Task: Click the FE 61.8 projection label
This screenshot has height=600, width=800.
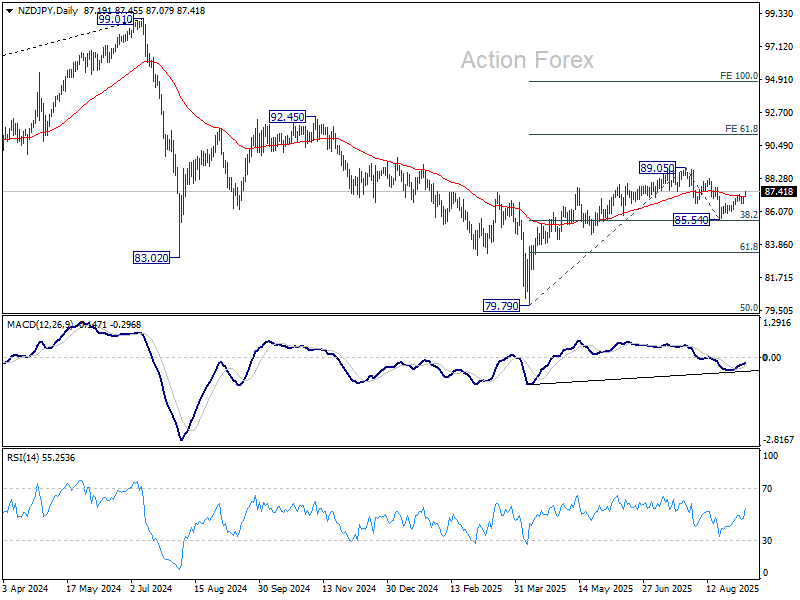Action: (741, 129)
